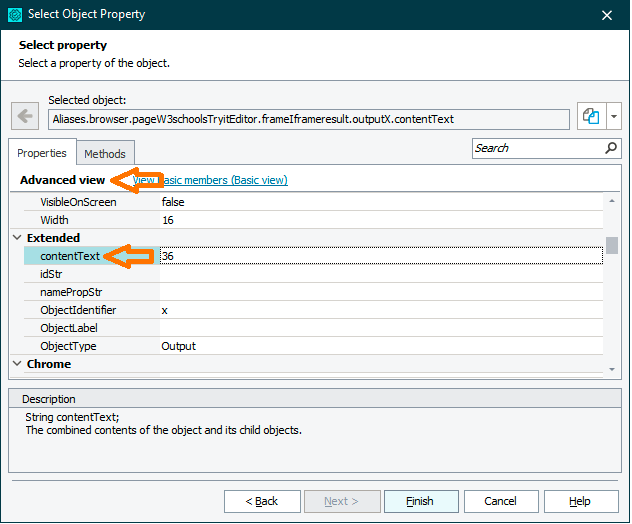Image resolution: width=632 pixels, height=524 pixels.
Task: Collapse the Extended property group
Action: (17, 238)
